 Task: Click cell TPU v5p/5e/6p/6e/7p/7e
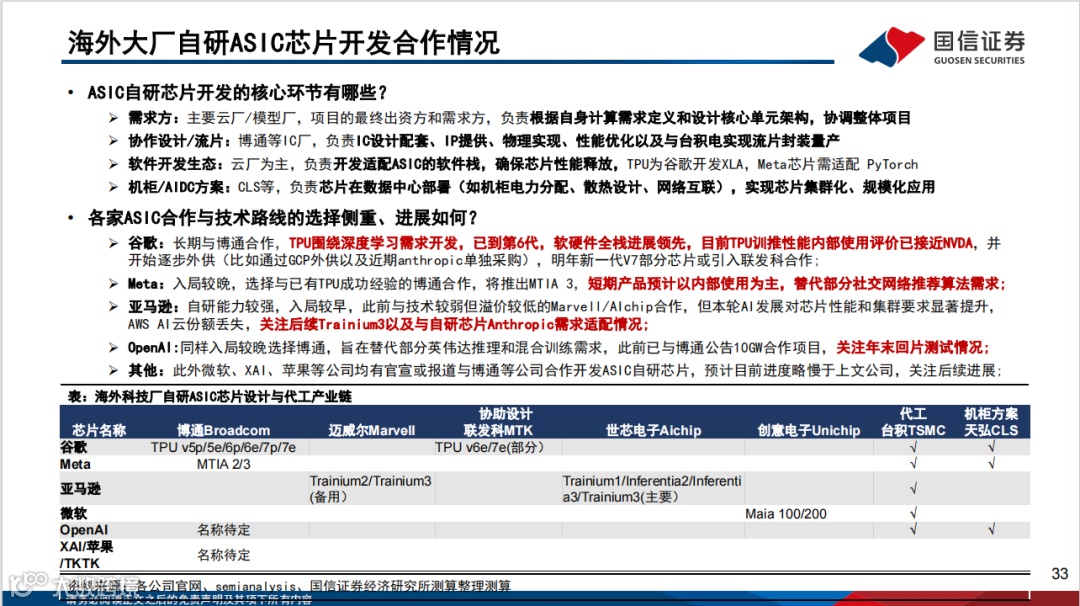pos(223,448)
